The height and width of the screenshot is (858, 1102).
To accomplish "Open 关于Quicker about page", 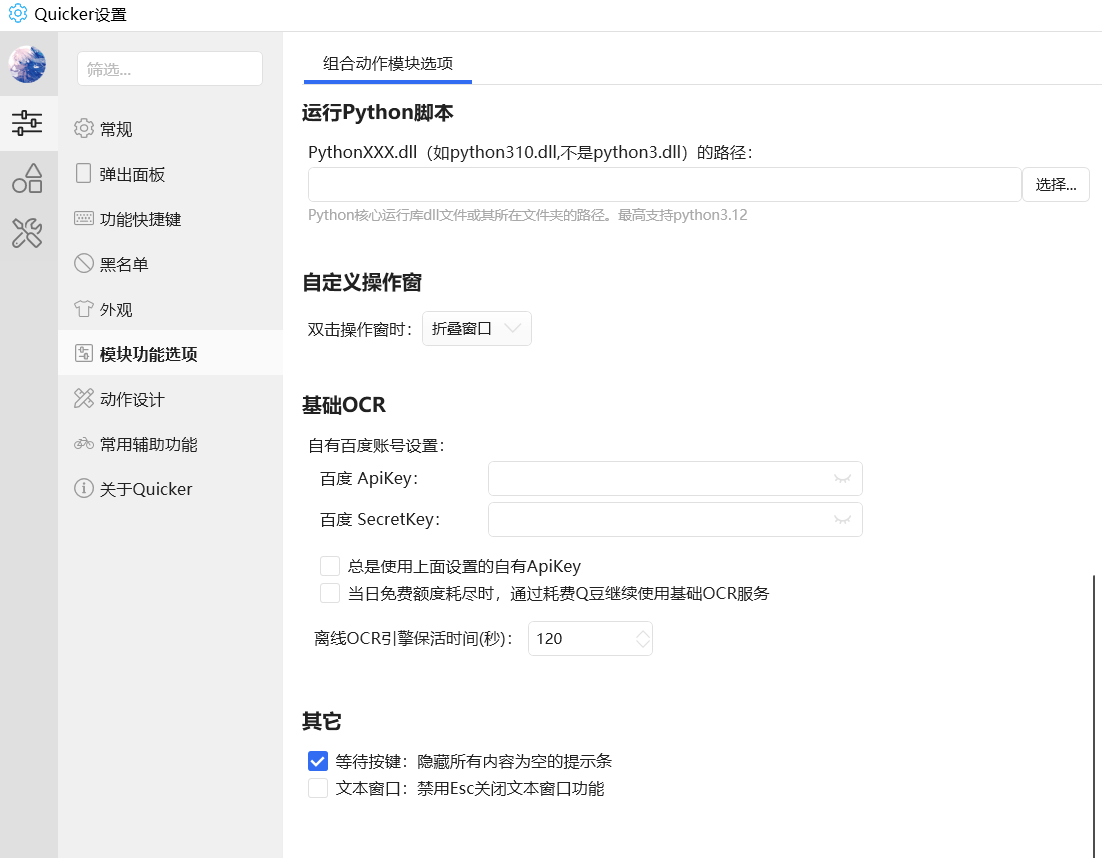I will tap(145, 489).
